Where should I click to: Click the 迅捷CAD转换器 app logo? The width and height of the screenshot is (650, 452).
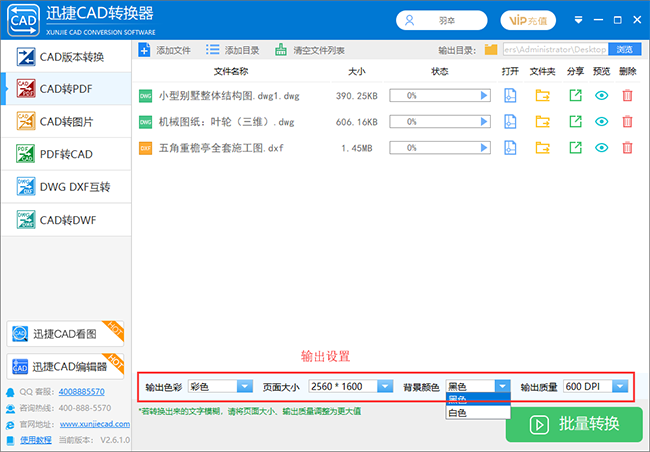coord(24,20)
